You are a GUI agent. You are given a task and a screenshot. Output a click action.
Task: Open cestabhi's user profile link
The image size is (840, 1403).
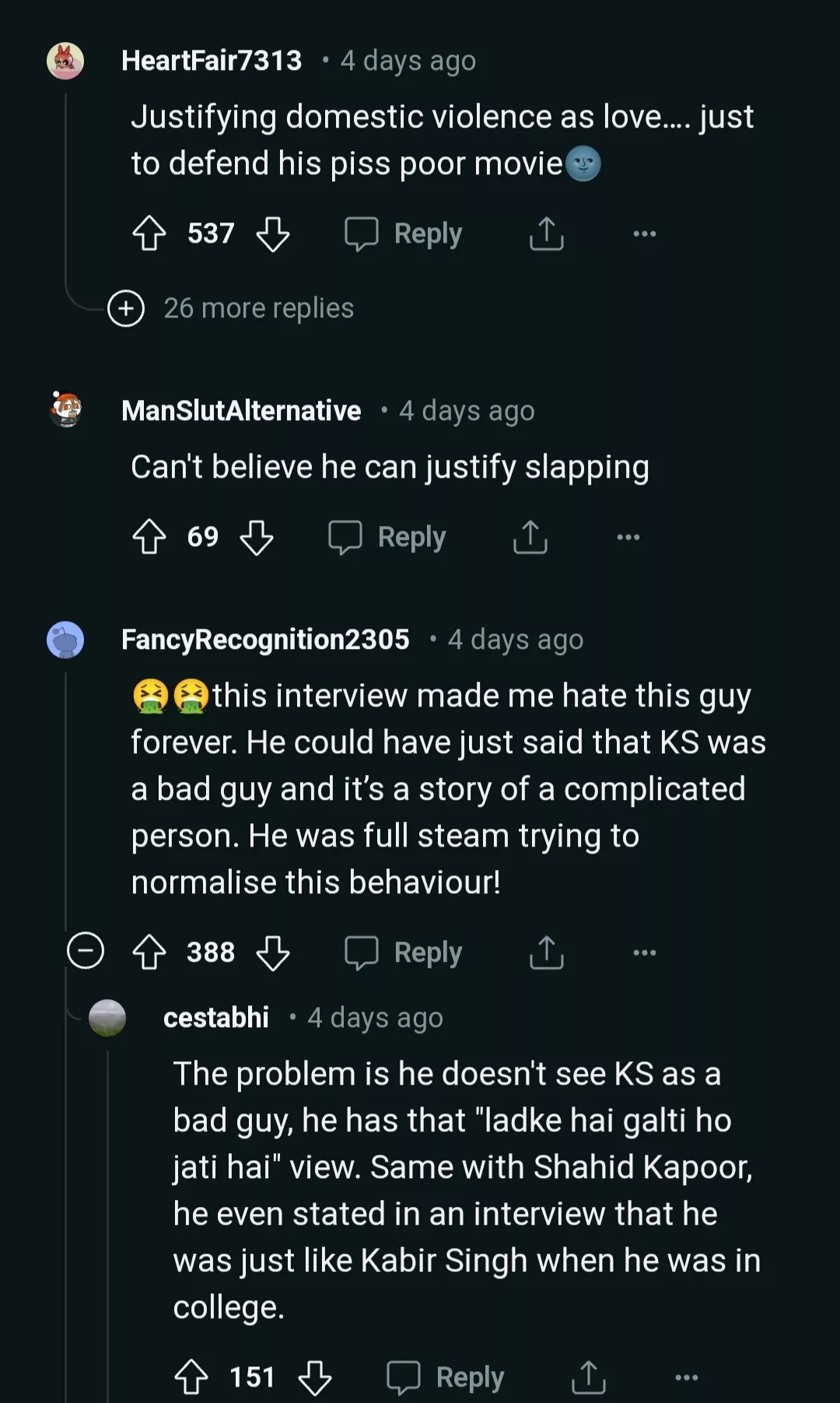(x=216, y=1018)
